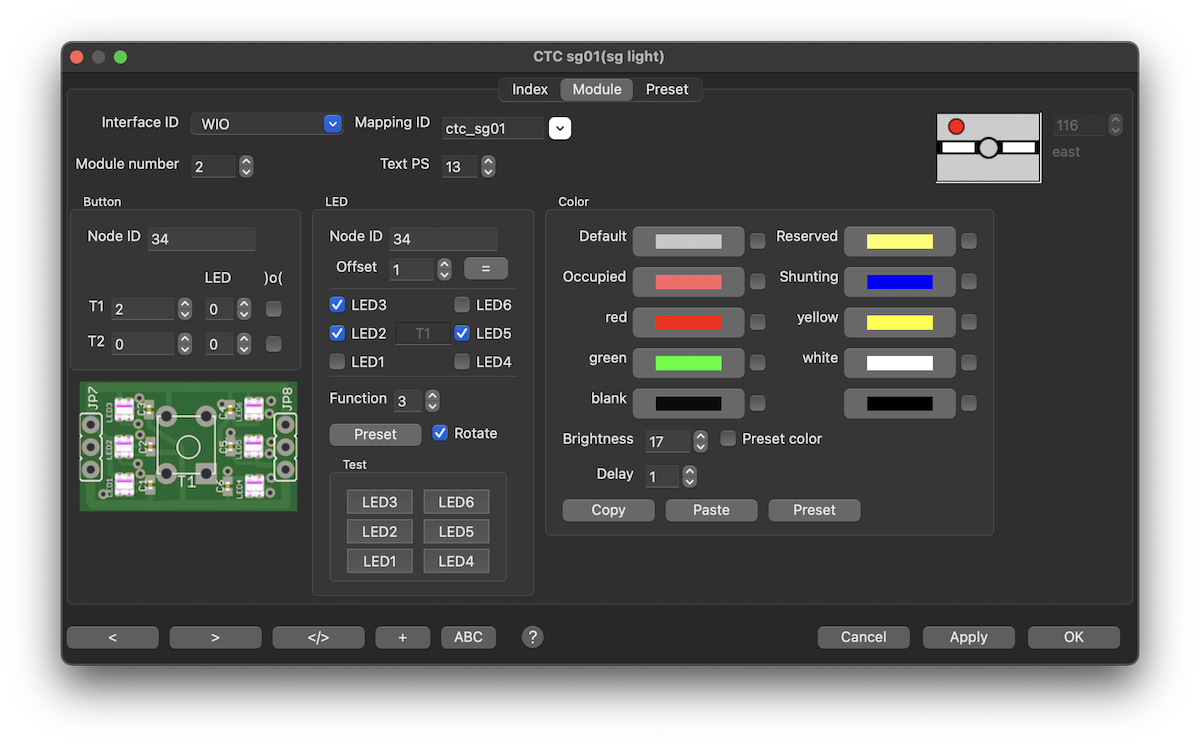
Task: Click the </> code button
Action: pyautogui.click(x=318, y=637)
